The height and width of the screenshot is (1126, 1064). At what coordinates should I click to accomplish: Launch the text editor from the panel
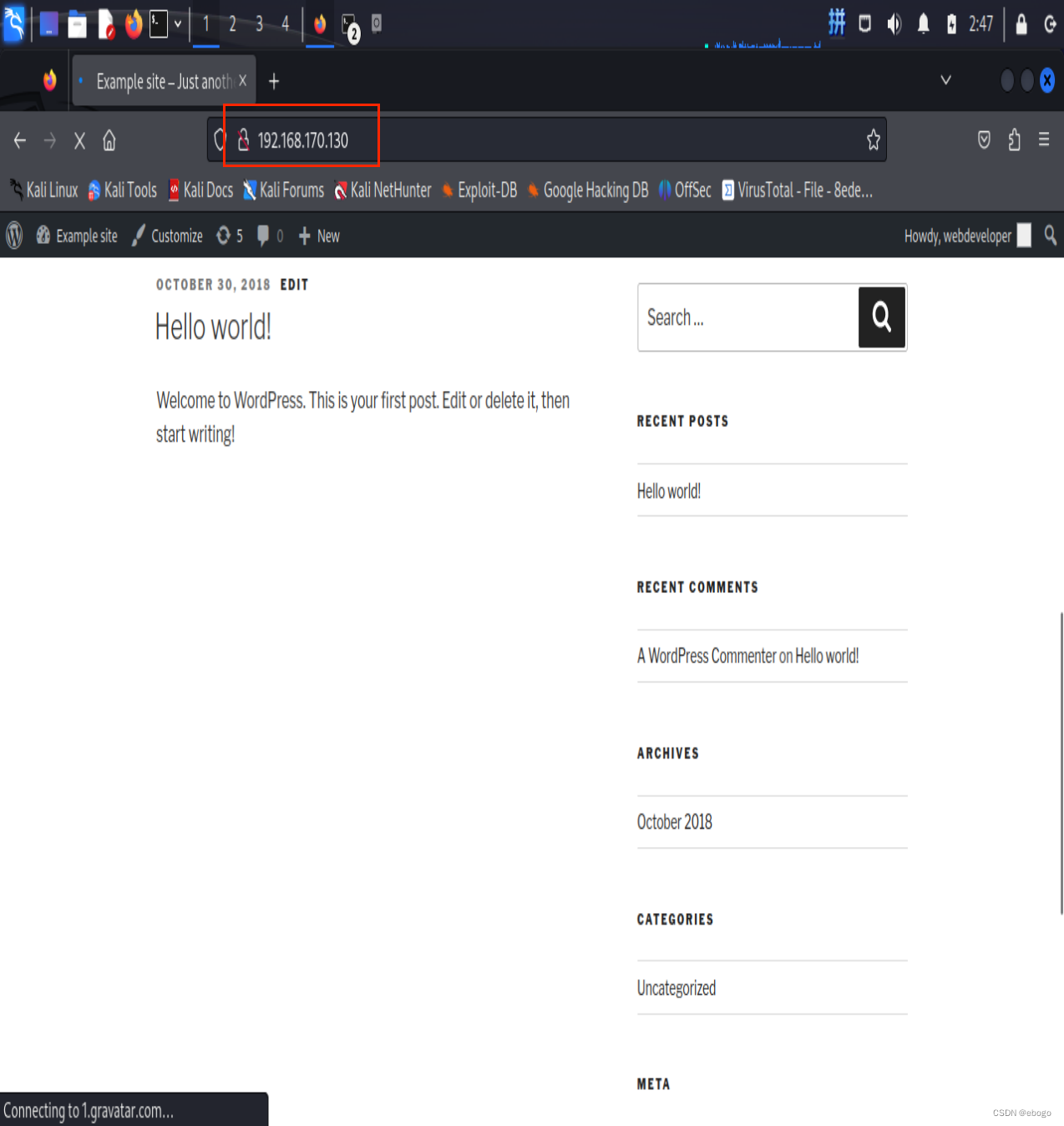coord(105,25)
